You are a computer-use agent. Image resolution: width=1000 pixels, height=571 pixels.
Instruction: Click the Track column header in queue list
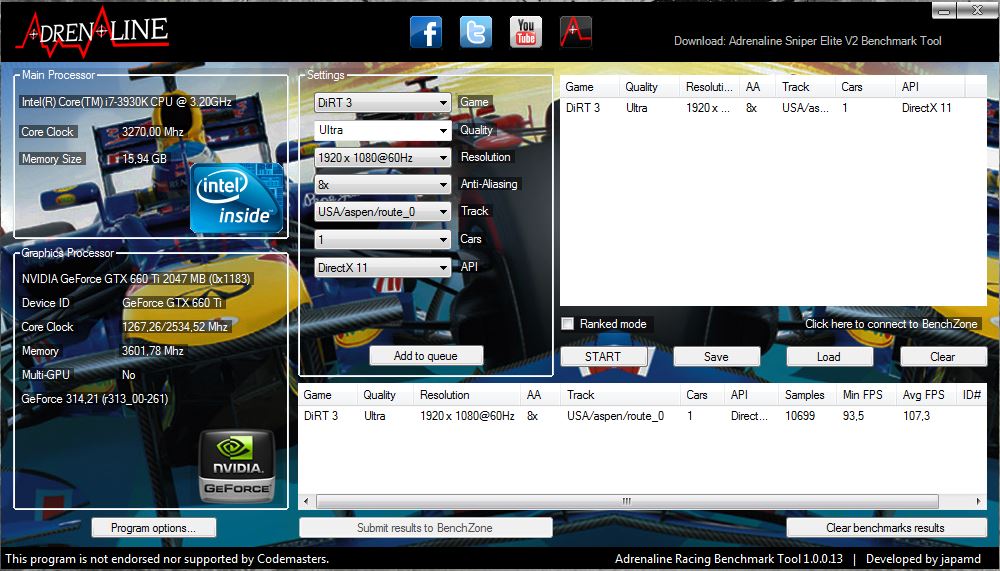click(805, 87)
